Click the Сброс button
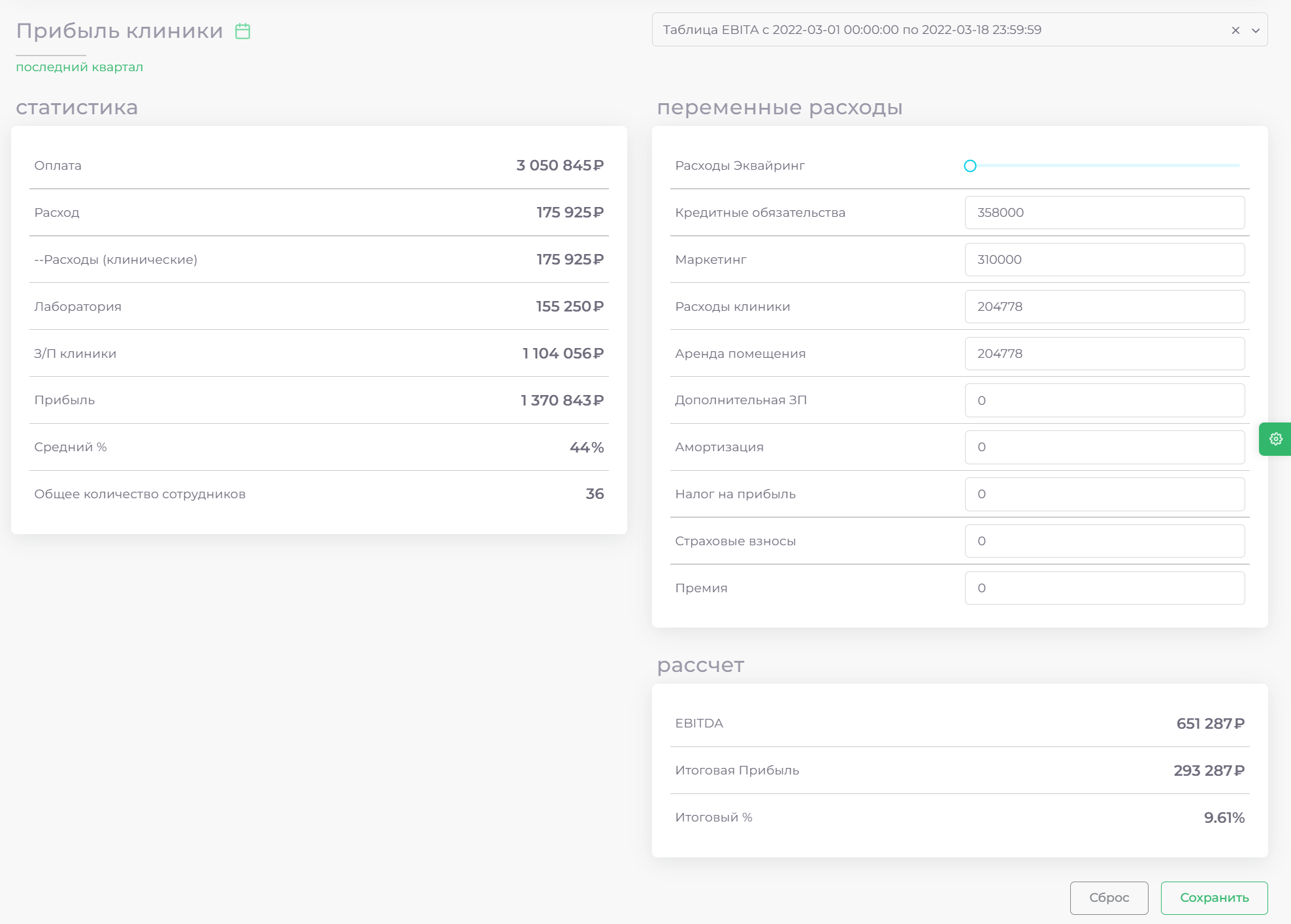The height and width of the screenshot is (924, 1291). [x=1109, y=898]
